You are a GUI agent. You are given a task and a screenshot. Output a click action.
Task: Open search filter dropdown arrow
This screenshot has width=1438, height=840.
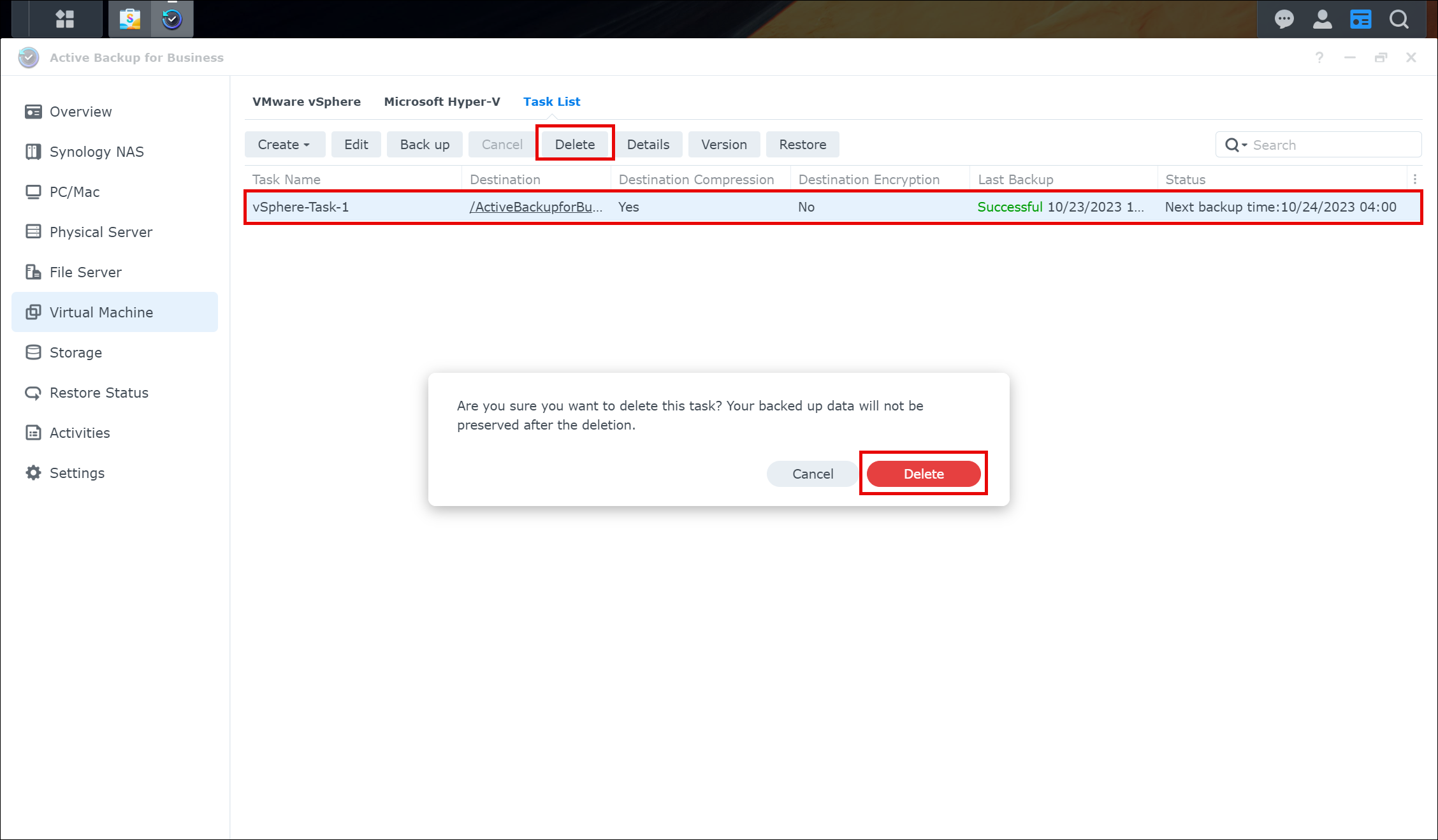coord(1244,145)
